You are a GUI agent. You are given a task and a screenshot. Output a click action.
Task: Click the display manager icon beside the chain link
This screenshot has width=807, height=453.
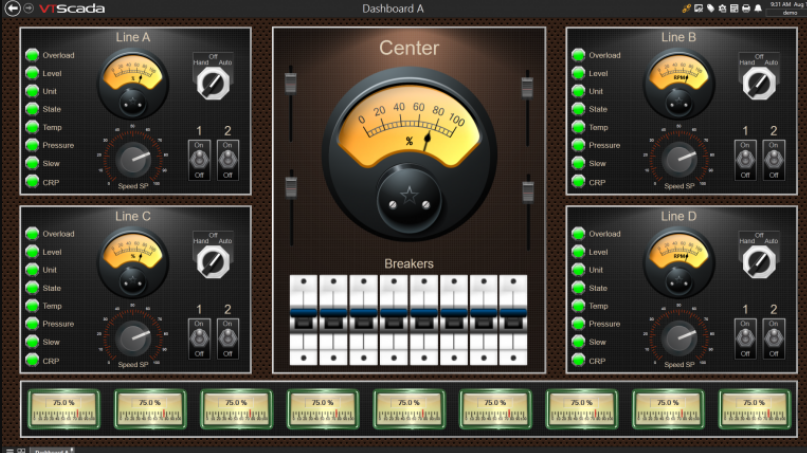698,8
